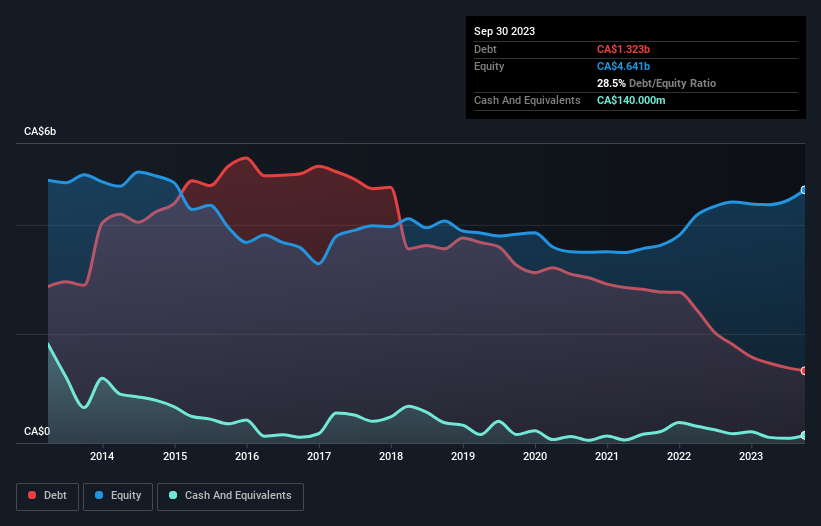Click the CA$0 y-axis label

point(37,431)
